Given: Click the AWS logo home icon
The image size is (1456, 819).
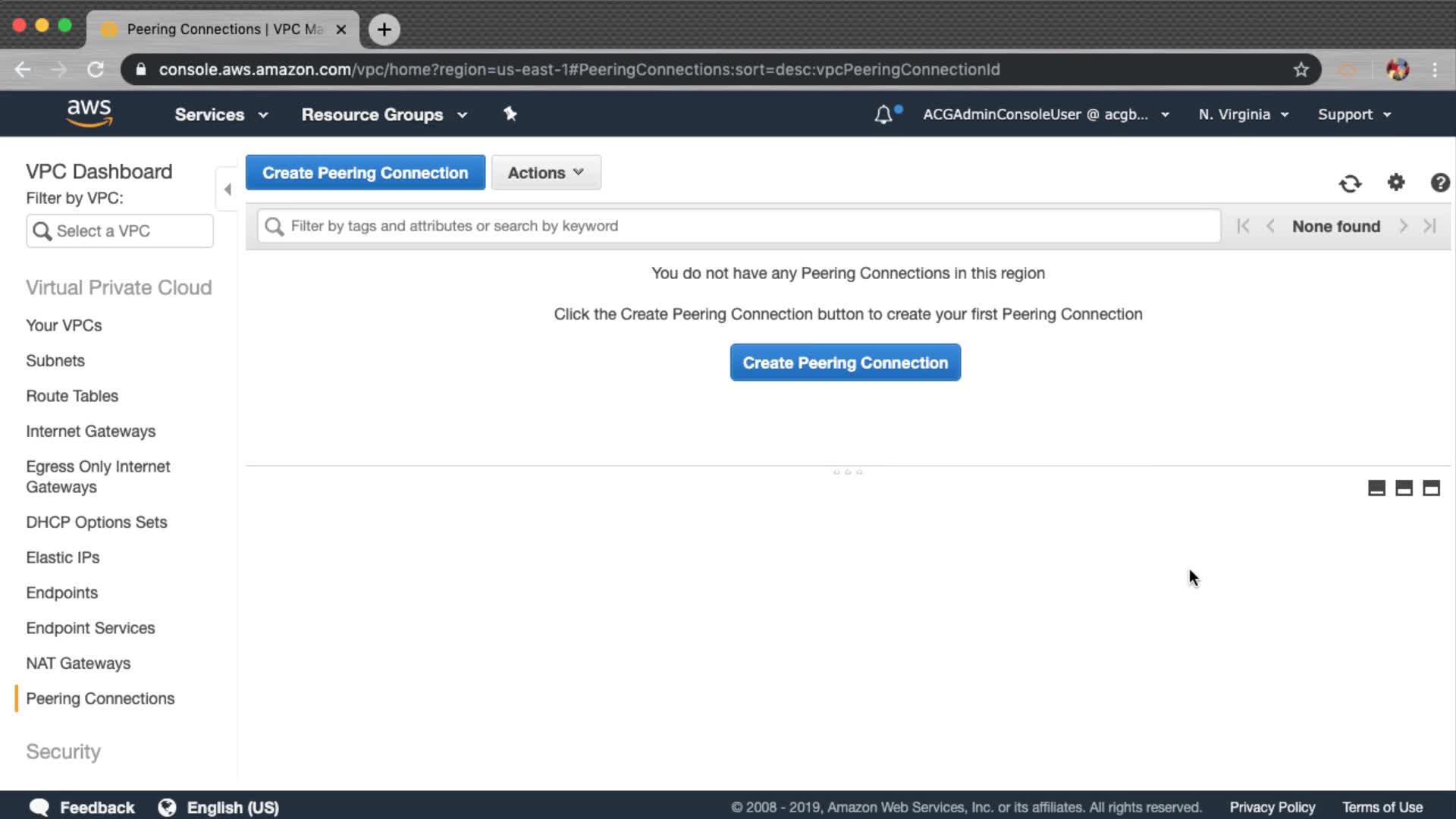Looking at the screenshot, I should 89,113.
